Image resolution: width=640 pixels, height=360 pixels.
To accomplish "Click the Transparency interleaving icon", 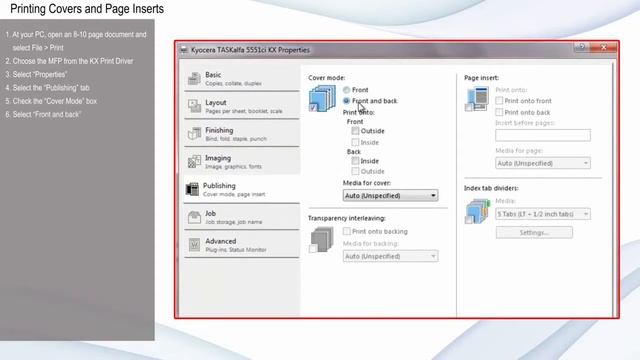I will tap(321, 240).
